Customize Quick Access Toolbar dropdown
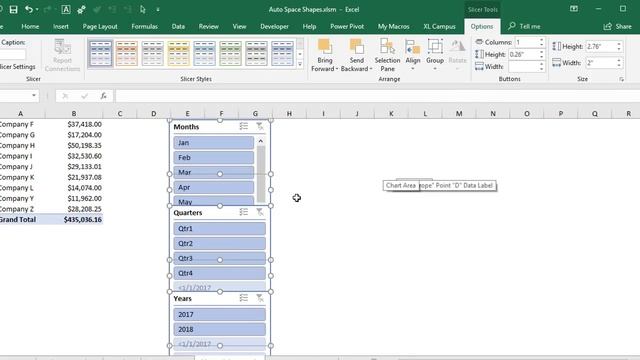 coord(158,9)
